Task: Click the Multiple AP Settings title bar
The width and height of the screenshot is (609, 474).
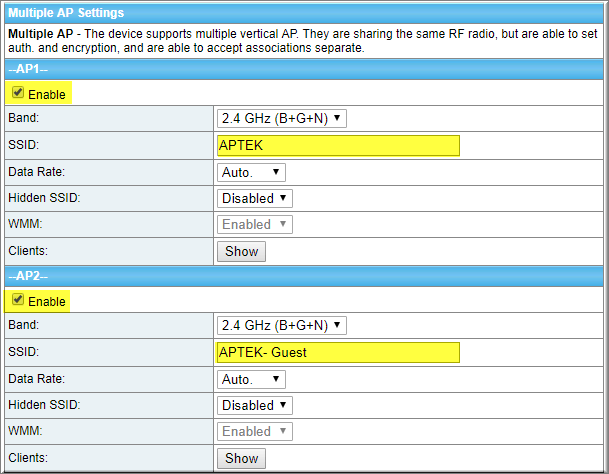Action: click(x=304, y=13)
